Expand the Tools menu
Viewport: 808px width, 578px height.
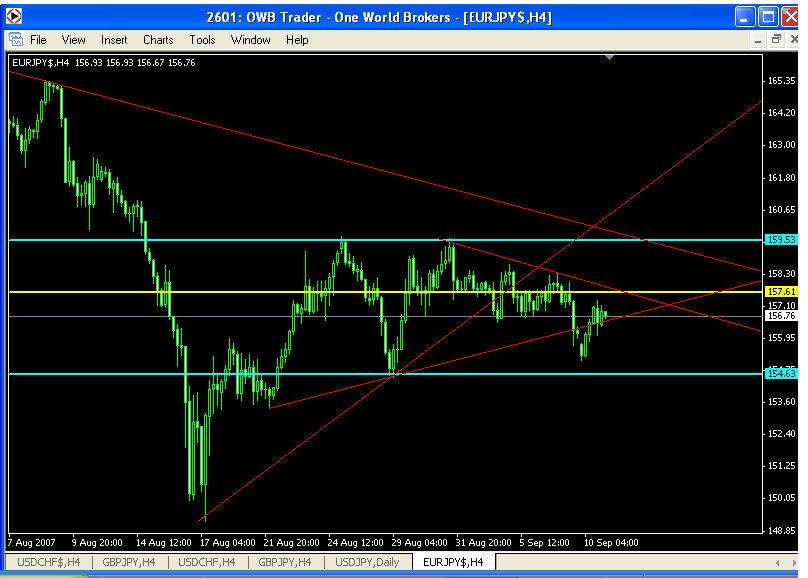pyautogui.click(x=202, y=40)
